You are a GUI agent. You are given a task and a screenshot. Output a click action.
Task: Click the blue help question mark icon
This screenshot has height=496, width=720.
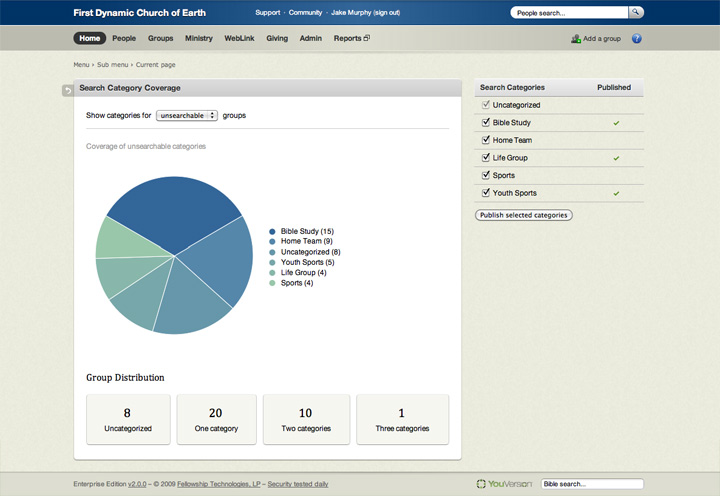point(637,39)
